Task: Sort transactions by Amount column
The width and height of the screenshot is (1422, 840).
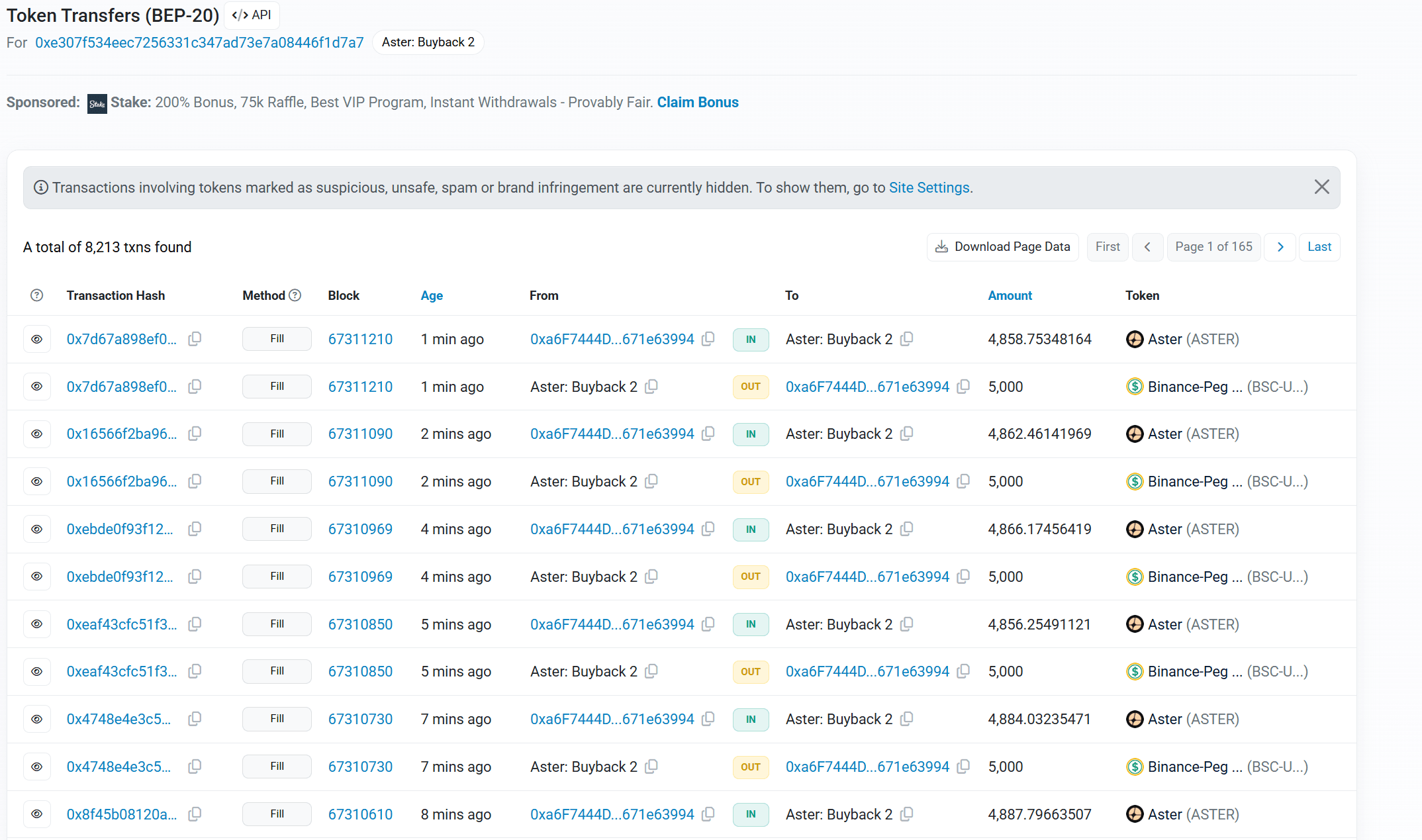Action: pyautogui.click(x=1010, y=295)
